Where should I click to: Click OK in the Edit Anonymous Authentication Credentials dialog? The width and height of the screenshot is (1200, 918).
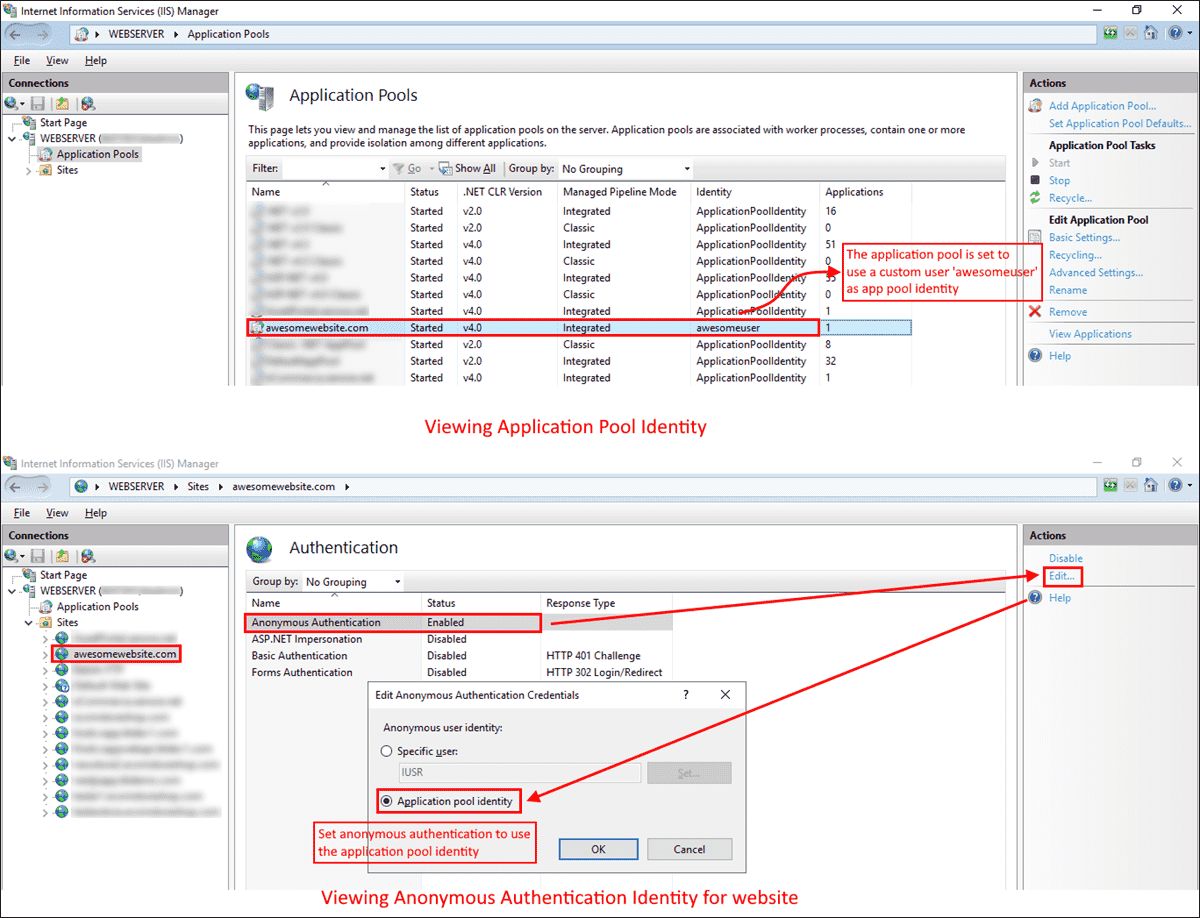coord(598,848)
